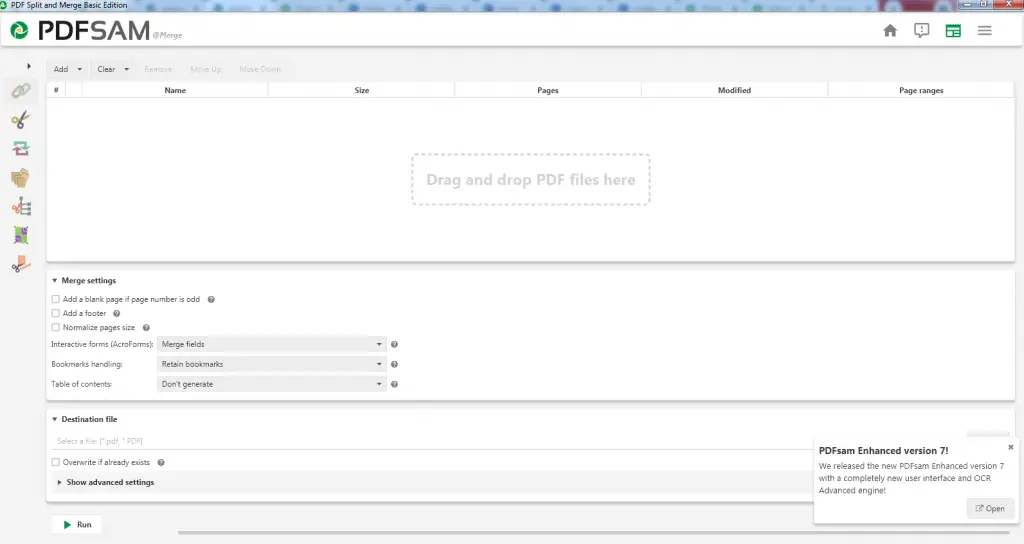Screen dimensions: 1024x544
Task: Enable Overwrite if already exists
Action: click(x=56, y=462)
